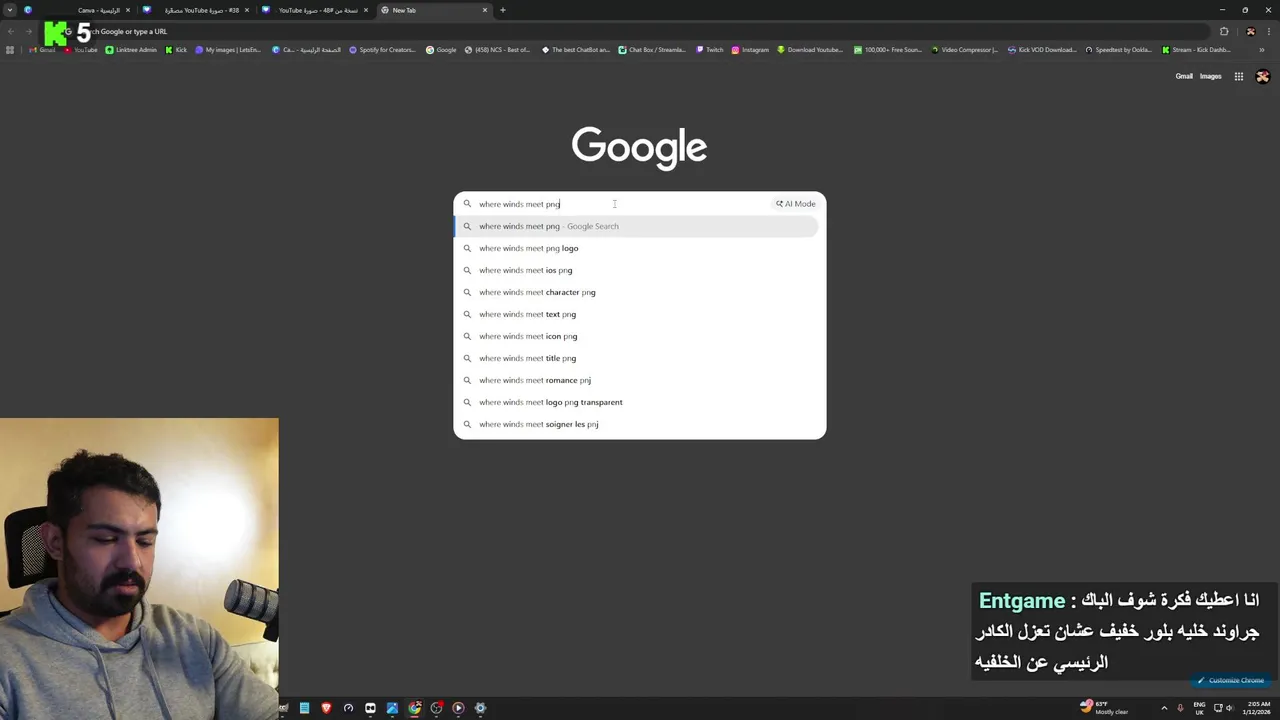Open the Google account avatar

pyautogui.click(x=1263, y=76)
